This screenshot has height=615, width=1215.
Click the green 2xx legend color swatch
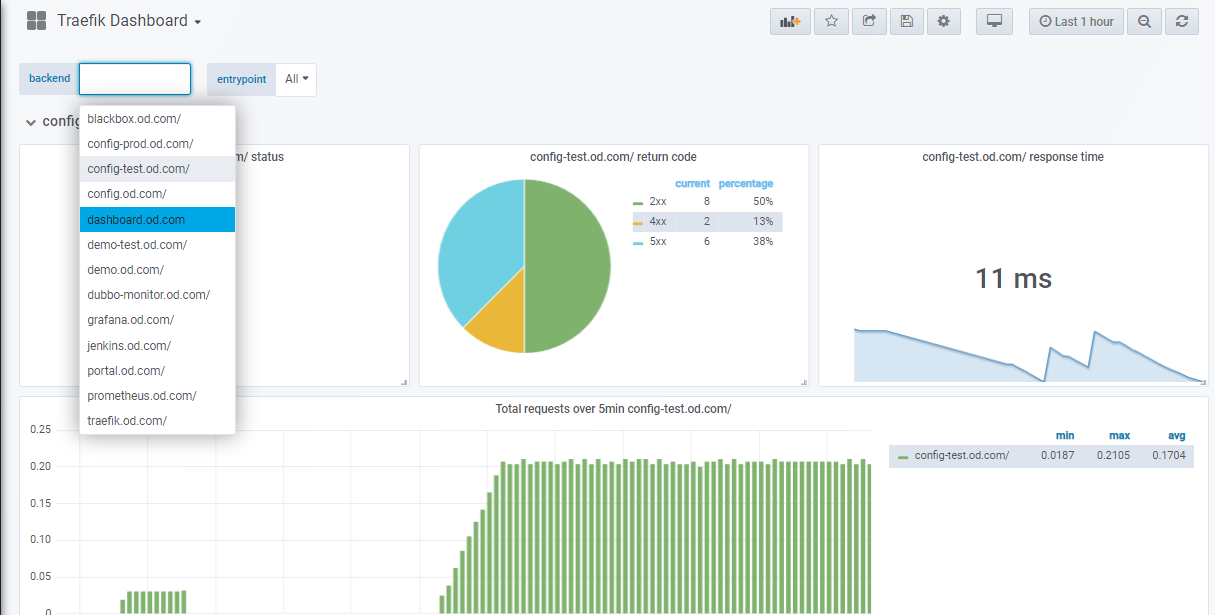(x=638, y=203)
